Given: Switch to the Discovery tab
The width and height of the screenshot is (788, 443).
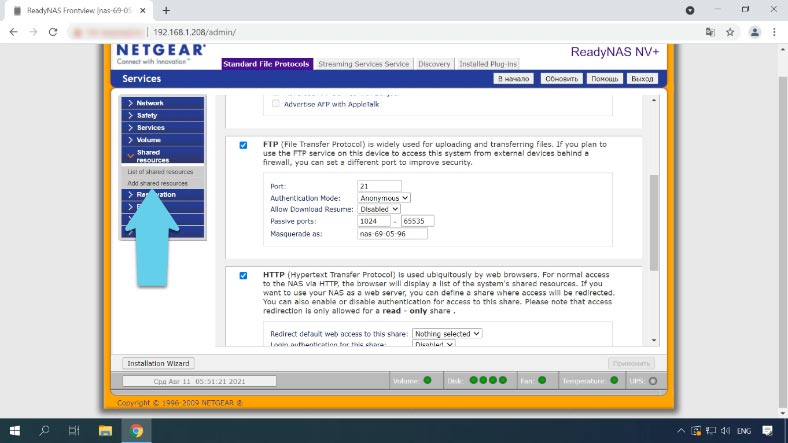Looking at the screenshot, I should [x=434, y=64].
